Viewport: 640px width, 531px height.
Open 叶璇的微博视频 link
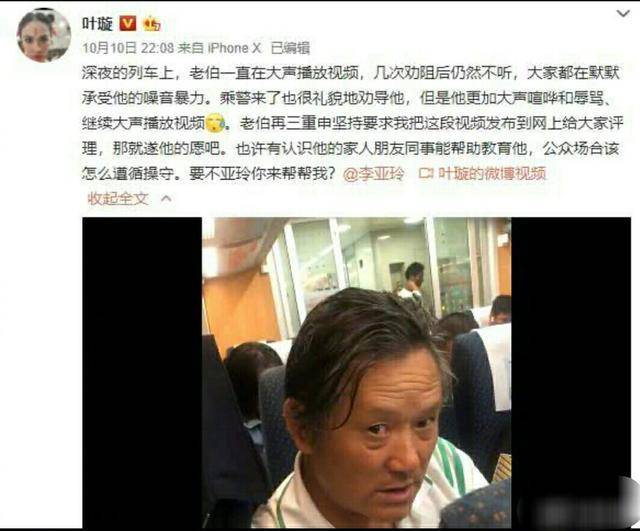tap(492, 174)
